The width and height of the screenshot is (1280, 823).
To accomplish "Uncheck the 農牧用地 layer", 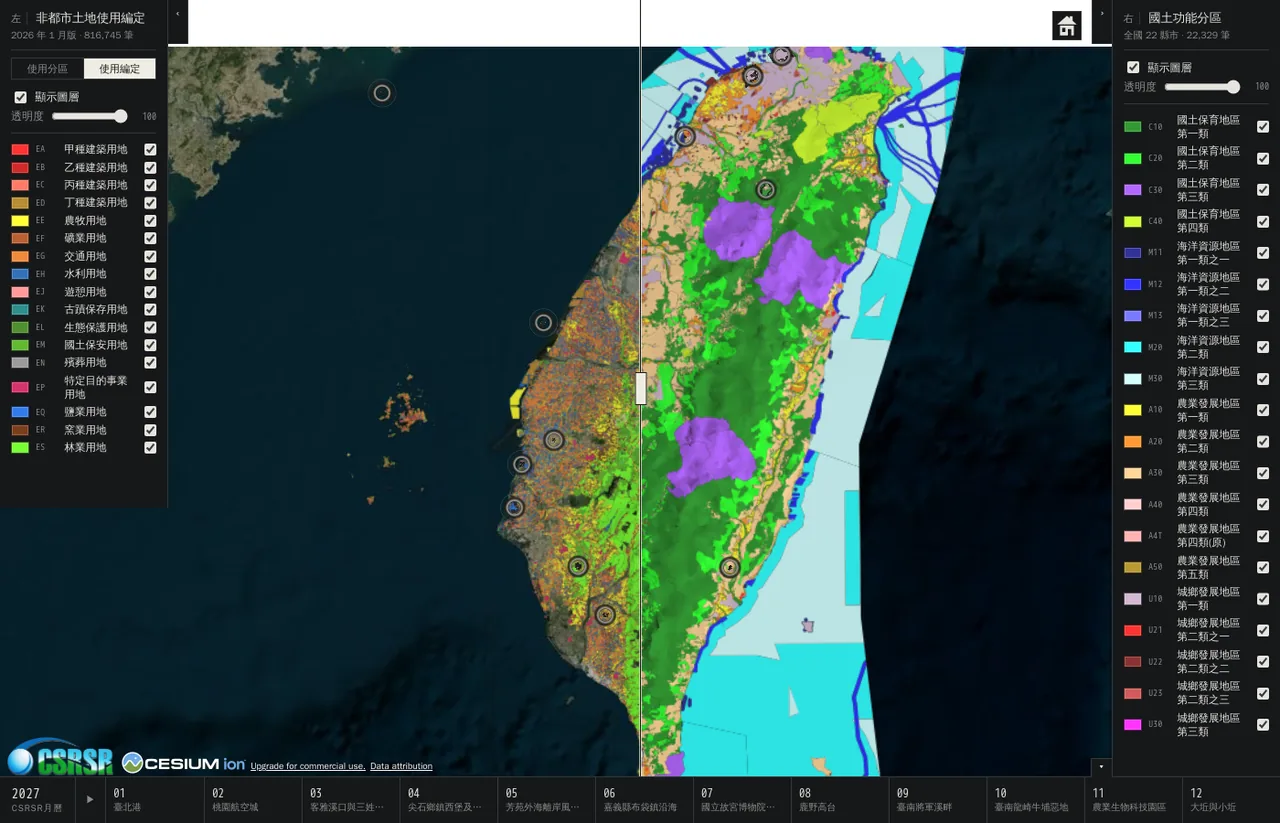I will [x=150, y=220].
